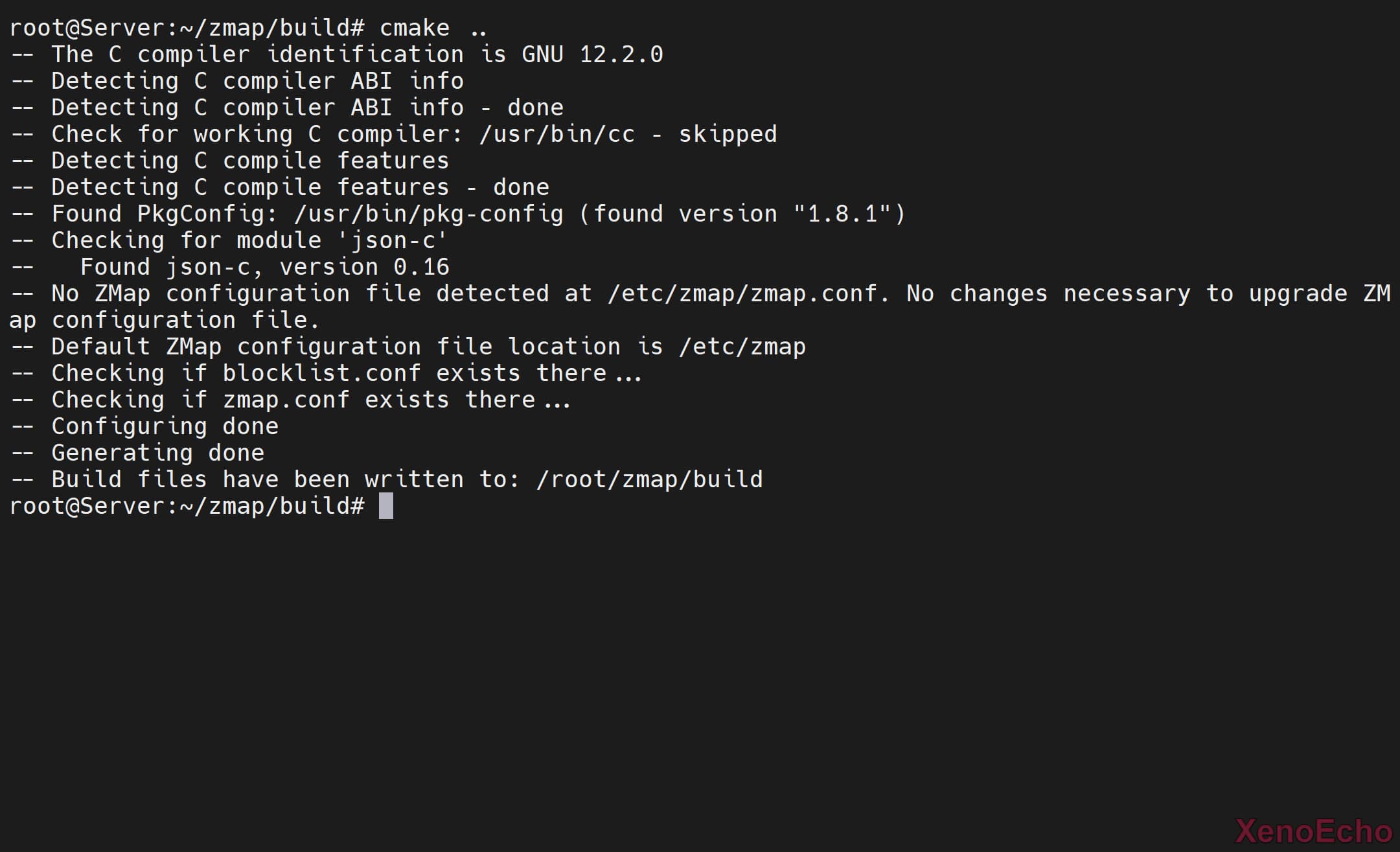Click the 'Configuring done' line

pos(165,426)
